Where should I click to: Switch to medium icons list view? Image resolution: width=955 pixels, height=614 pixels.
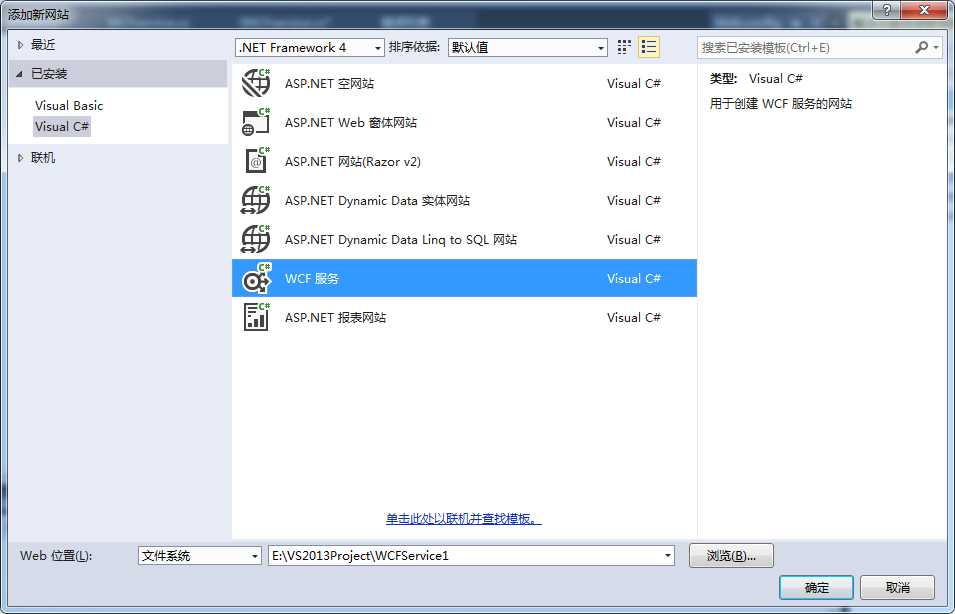pos(649,48)
